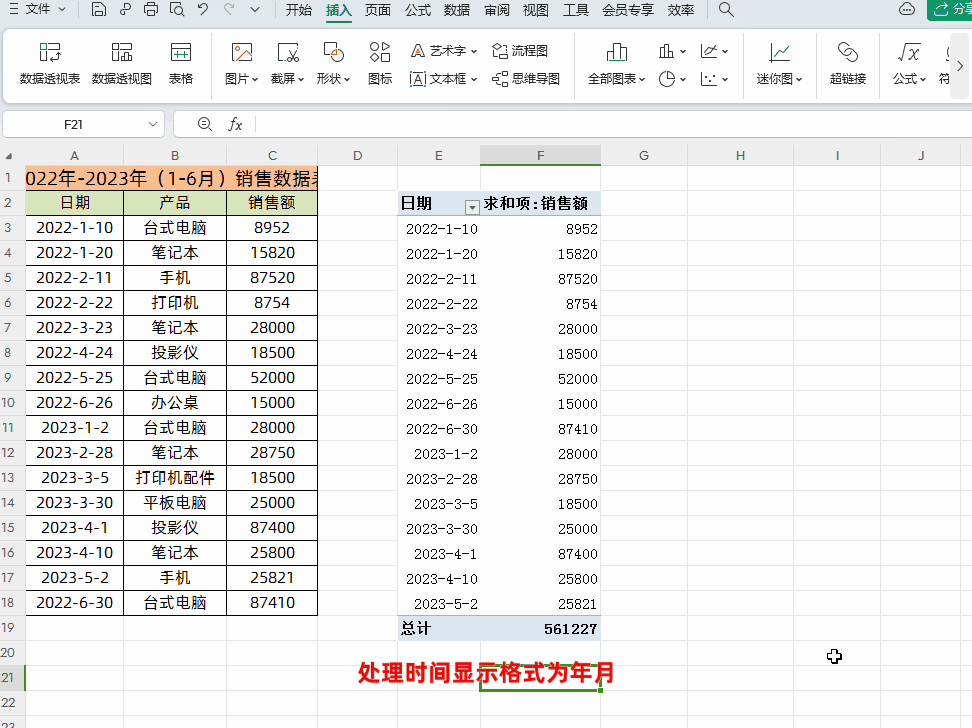The image size is (972, 728).
Task: Open the 文件 menu
Action: tap(37, 9)
